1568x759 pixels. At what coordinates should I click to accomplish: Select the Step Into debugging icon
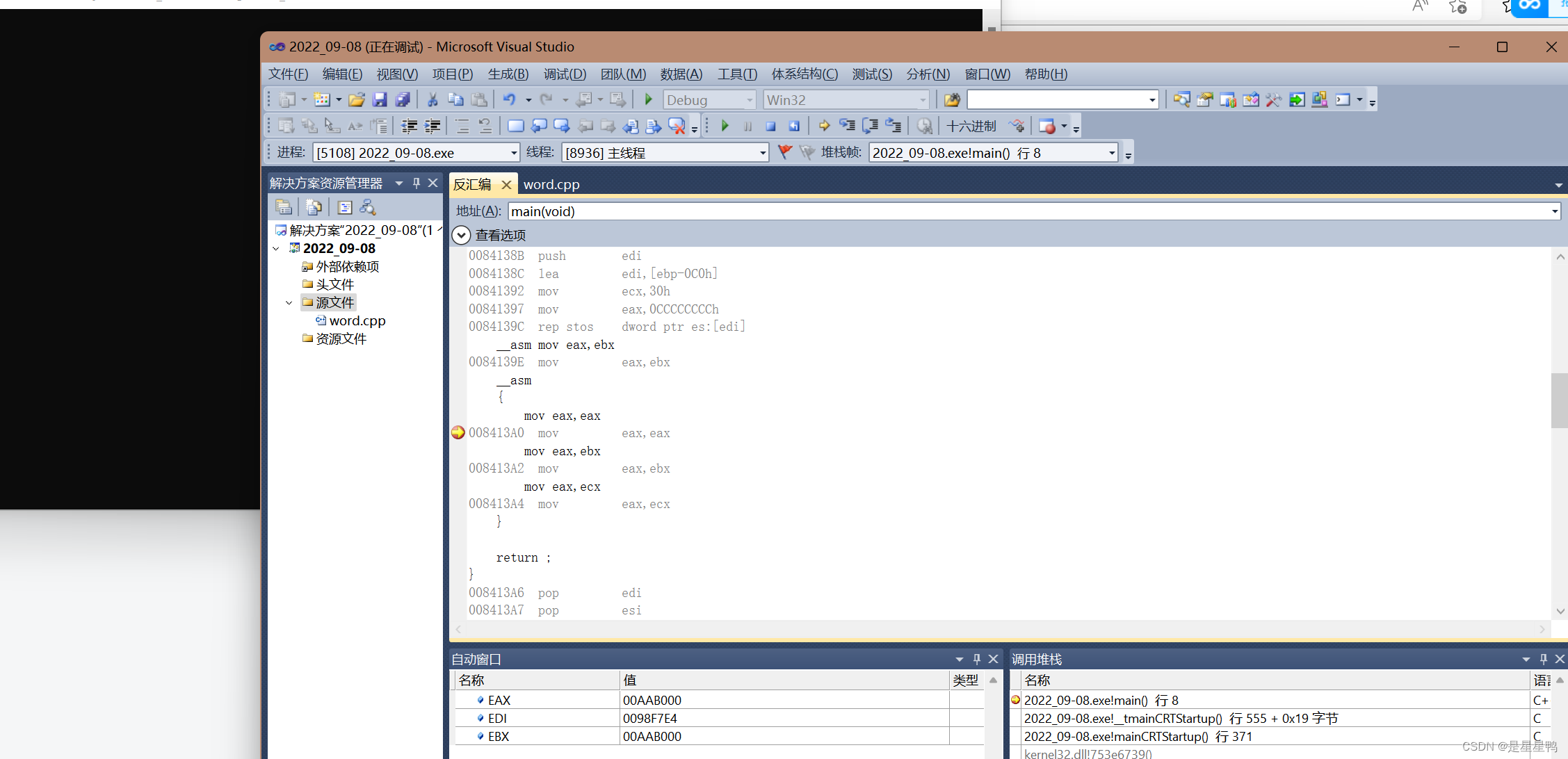(x=847, y=126)
